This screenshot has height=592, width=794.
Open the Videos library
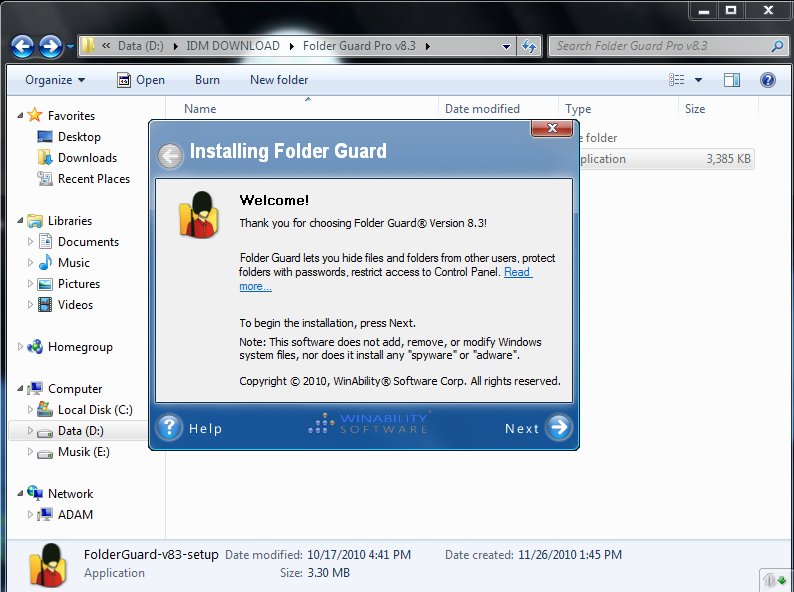(x=75, y=305)
